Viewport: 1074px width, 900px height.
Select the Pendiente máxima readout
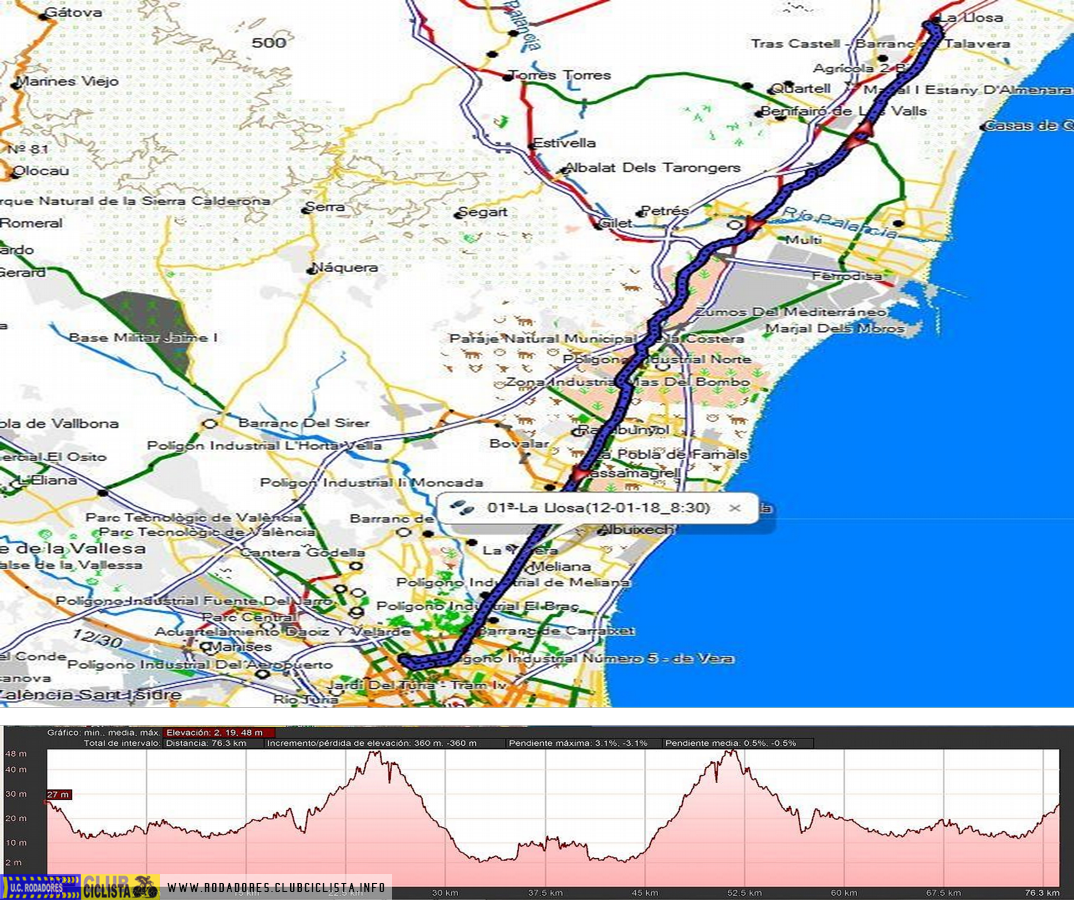point(578,743)
